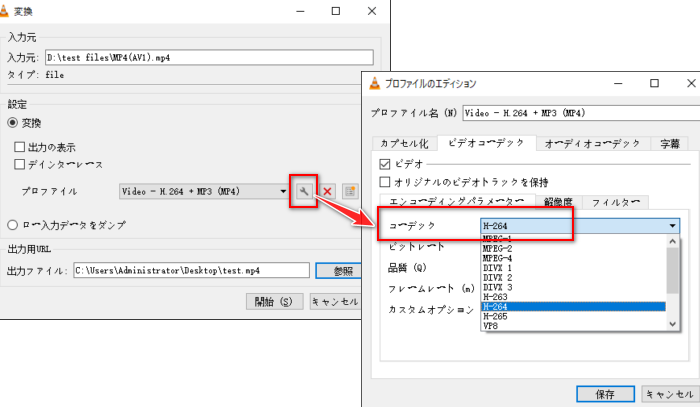
Task: Click codec list scrollbar thumb
Action: [x=672, y=270]
